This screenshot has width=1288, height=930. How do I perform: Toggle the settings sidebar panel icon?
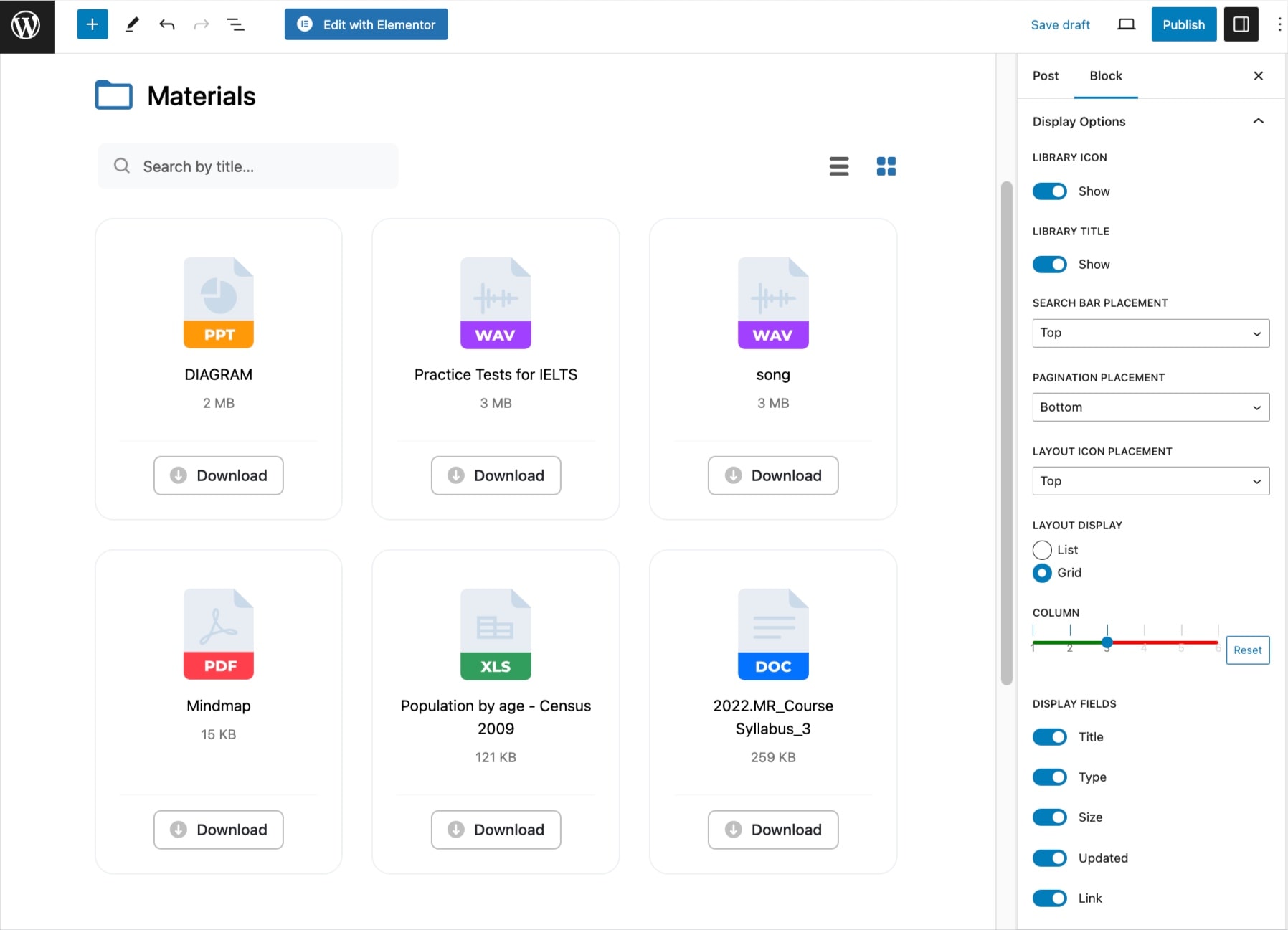[1241, 24]
